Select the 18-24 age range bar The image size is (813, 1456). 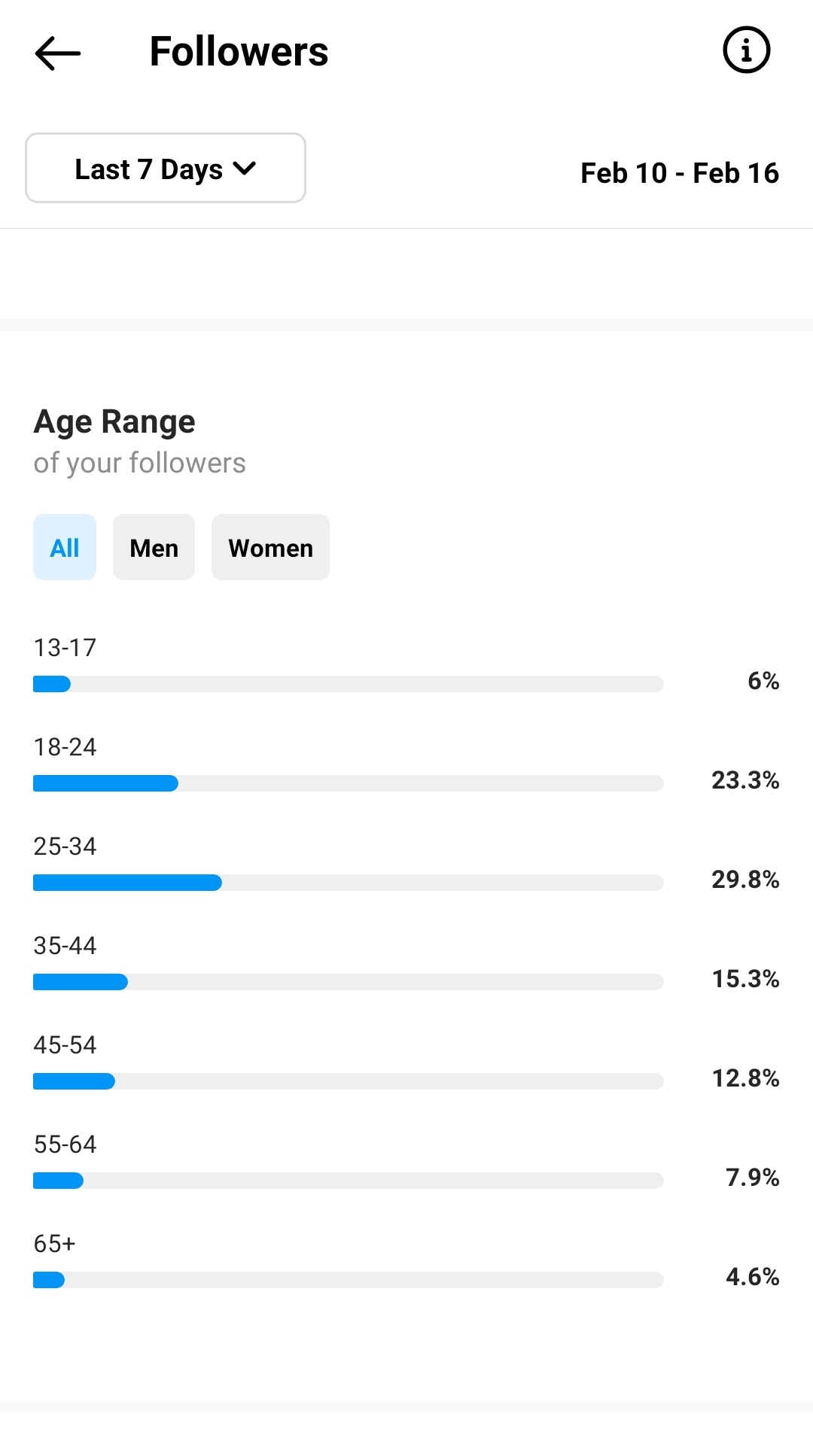point(349,783)
